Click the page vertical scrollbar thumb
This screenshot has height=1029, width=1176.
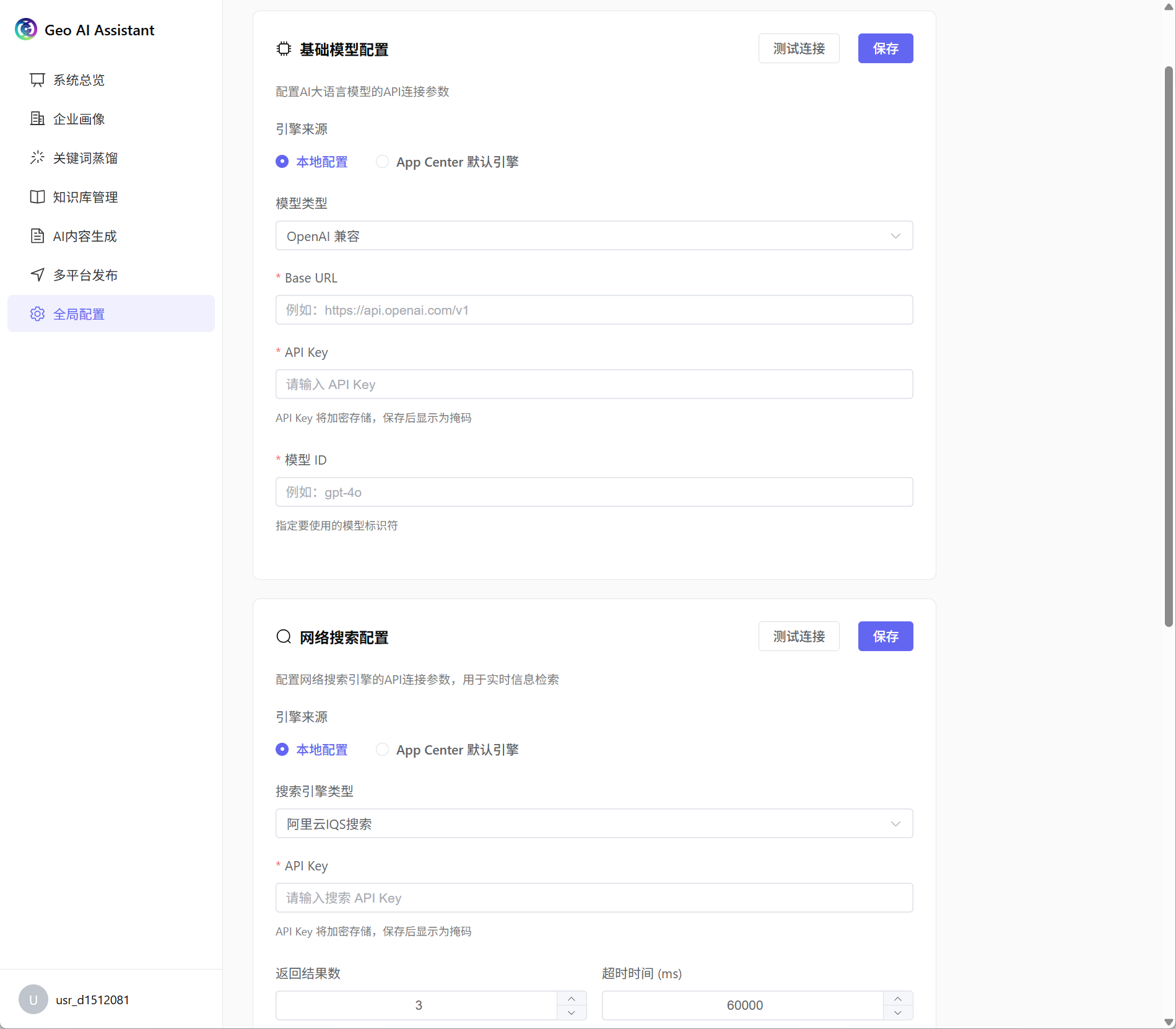1169,347
